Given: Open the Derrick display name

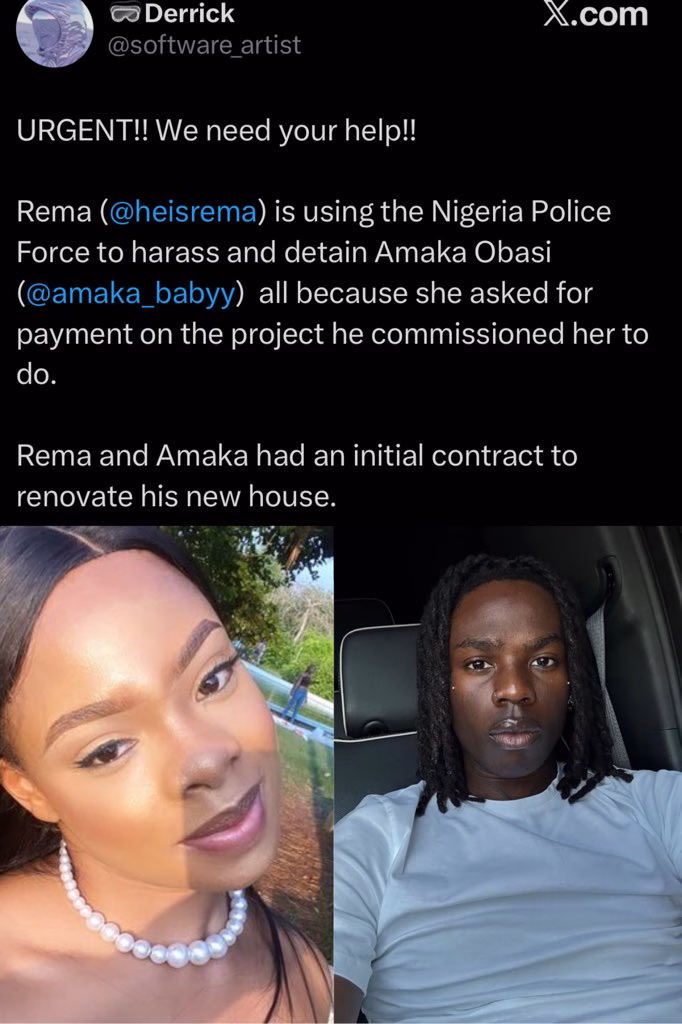Looking at the screenshot, I should pos(189,14).
